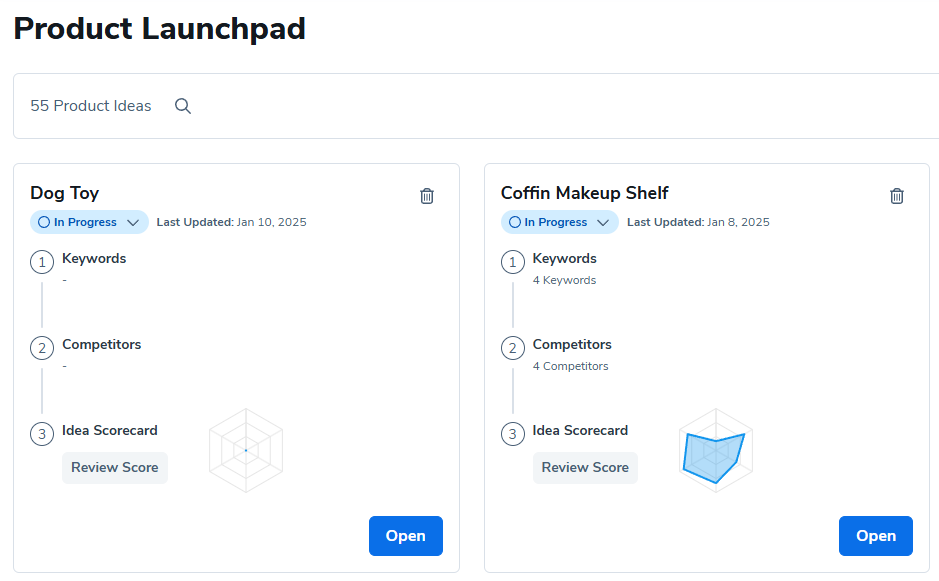Screen dimensions: 939x581
Task: Click step 1 circle in Coffin Makeup Shelf
Action: [512, 263]
